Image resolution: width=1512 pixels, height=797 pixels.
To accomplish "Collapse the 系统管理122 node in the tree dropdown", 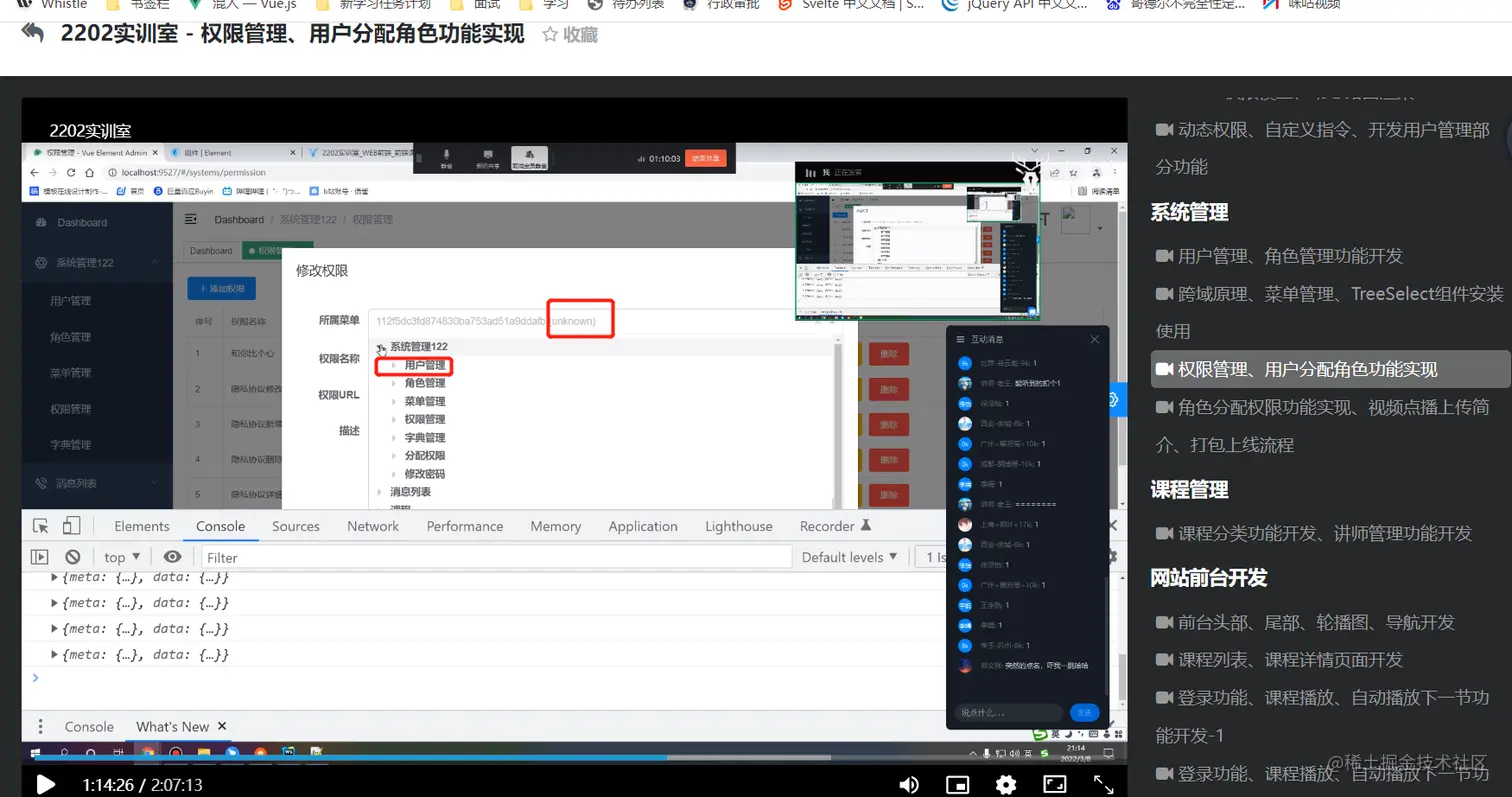I will click(381, 347).
